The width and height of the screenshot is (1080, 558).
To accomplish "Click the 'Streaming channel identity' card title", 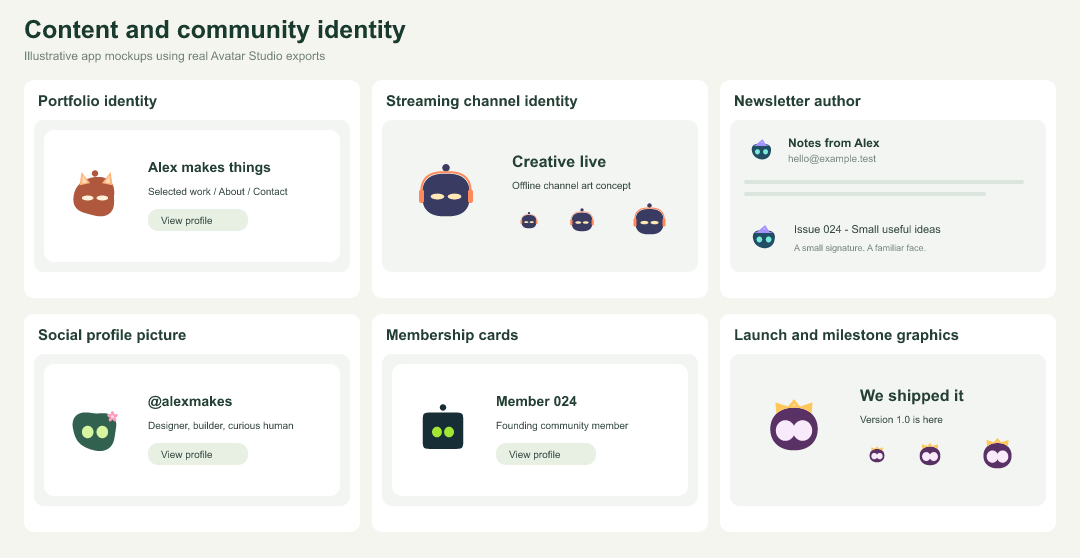I will click(481, 101).
